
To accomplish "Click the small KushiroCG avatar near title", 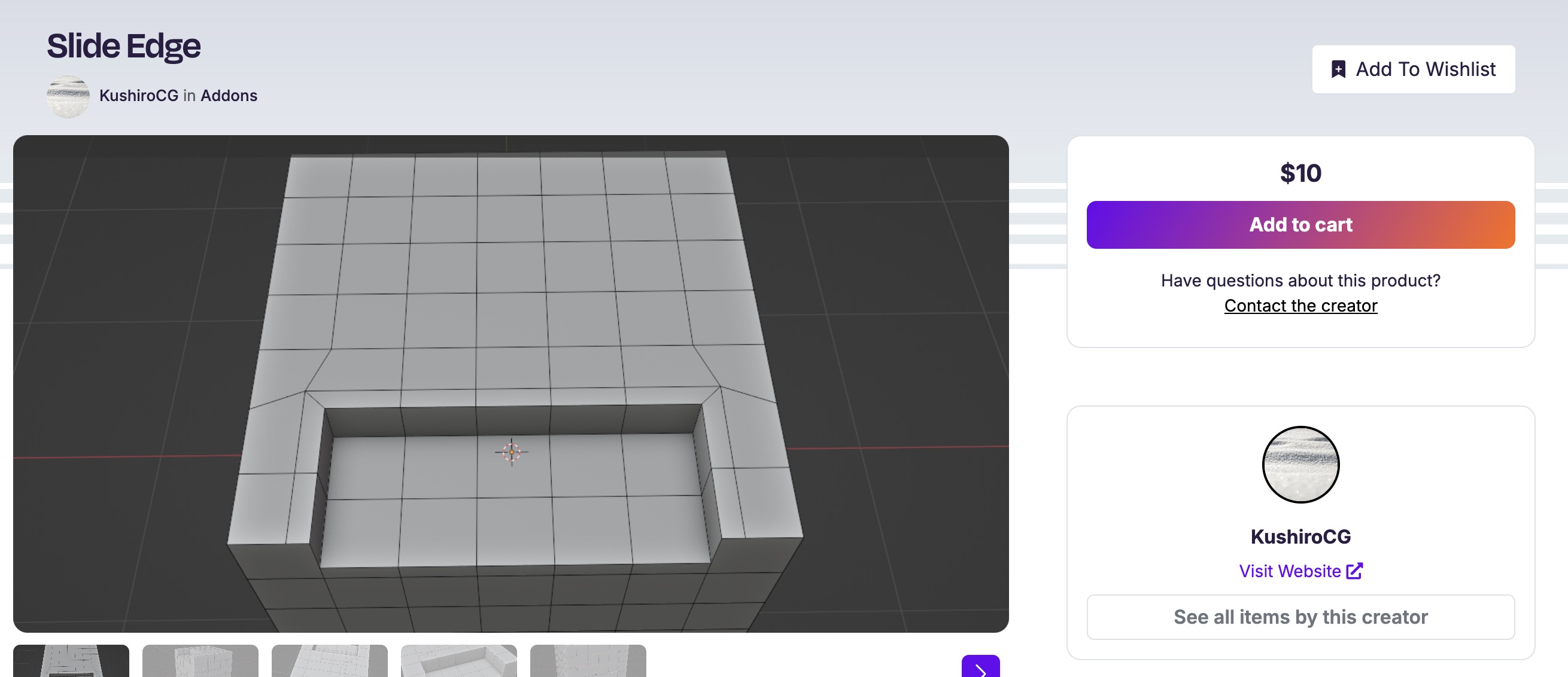I will [x=68, y=96].
